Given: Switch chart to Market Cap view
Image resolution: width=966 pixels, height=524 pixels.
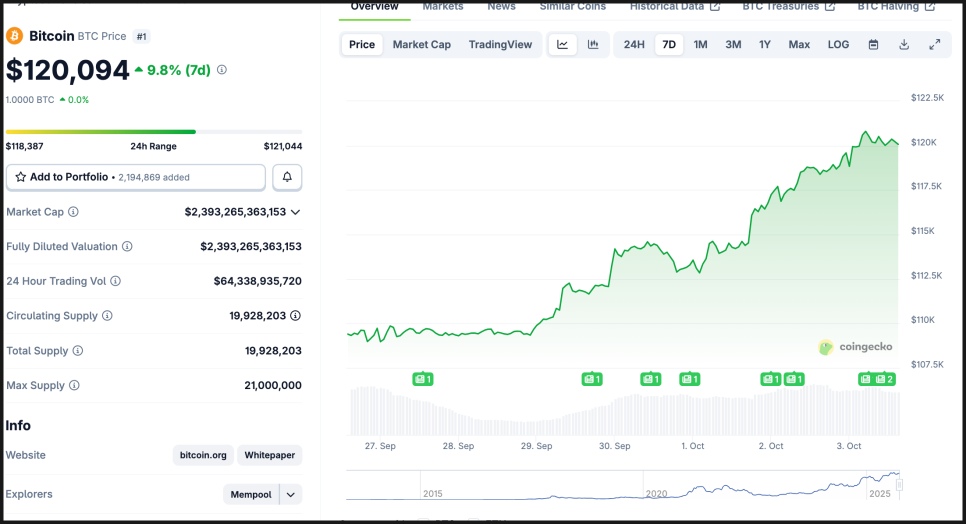Looking at the screenshot, I should point(421,45).
